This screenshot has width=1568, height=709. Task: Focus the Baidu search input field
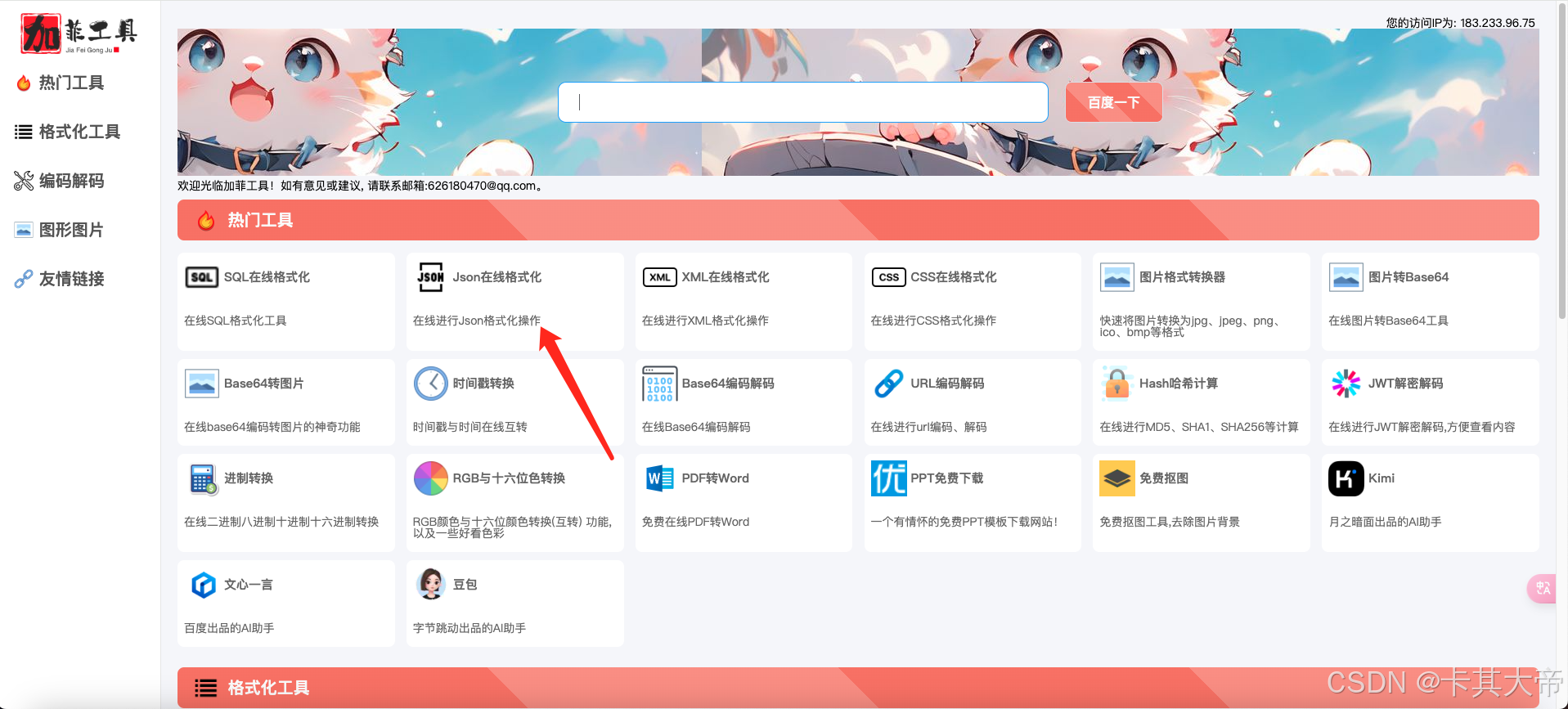point(802,102)
